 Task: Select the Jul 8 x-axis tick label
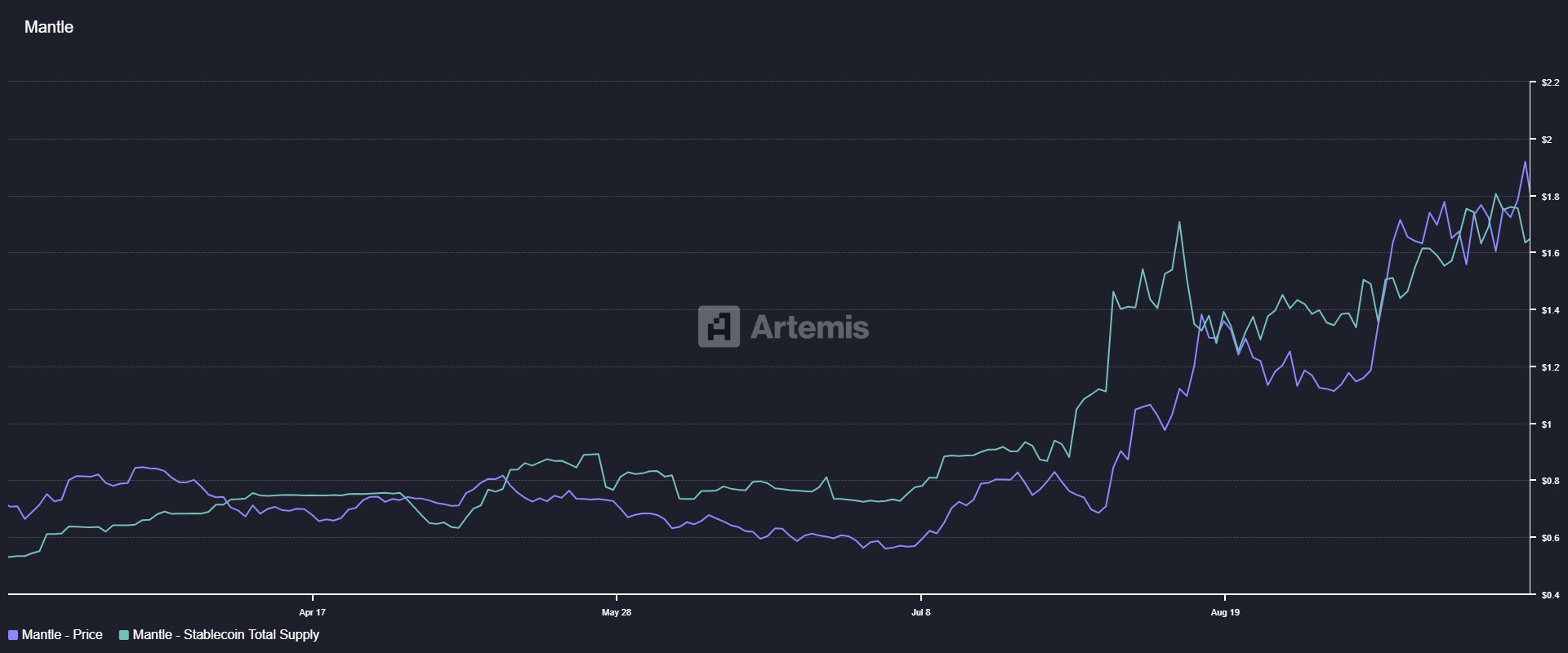(x=920, y=612)
